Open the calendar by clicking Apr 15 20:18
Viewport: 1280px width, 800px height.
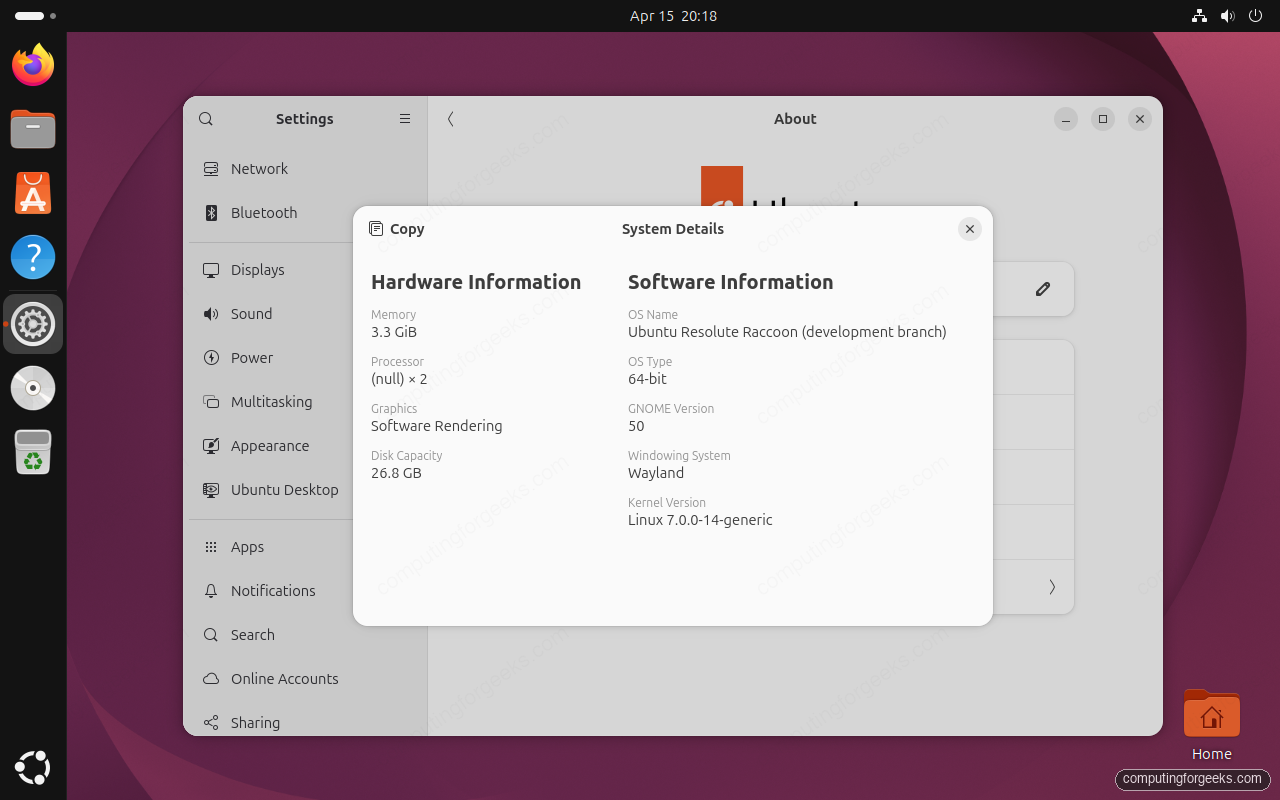673,15
